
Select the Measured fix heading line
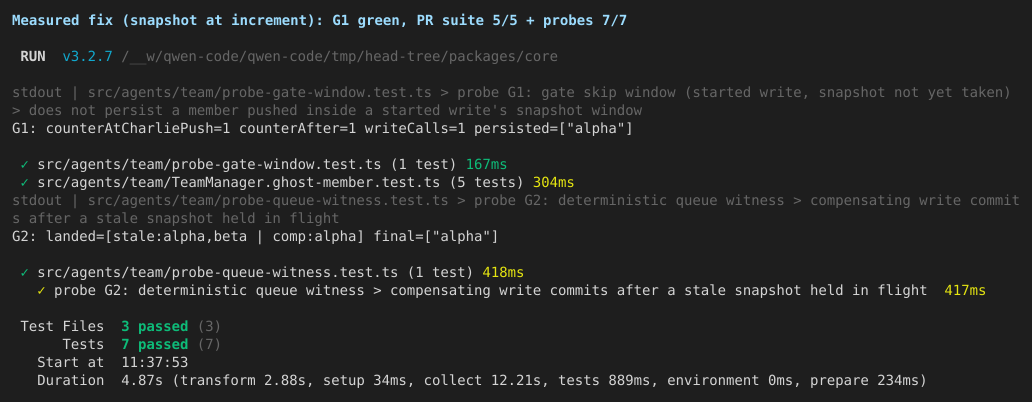319,21
